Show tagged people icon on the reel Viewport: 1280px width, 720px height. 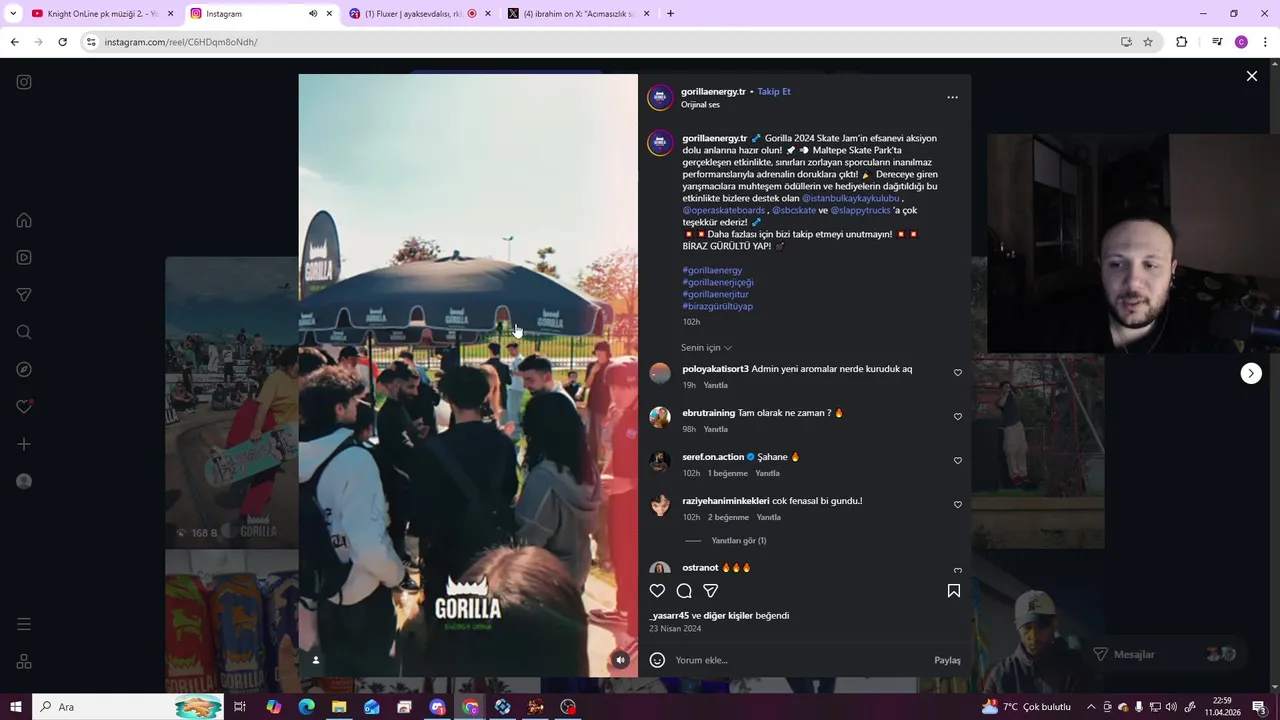point(316,660)
